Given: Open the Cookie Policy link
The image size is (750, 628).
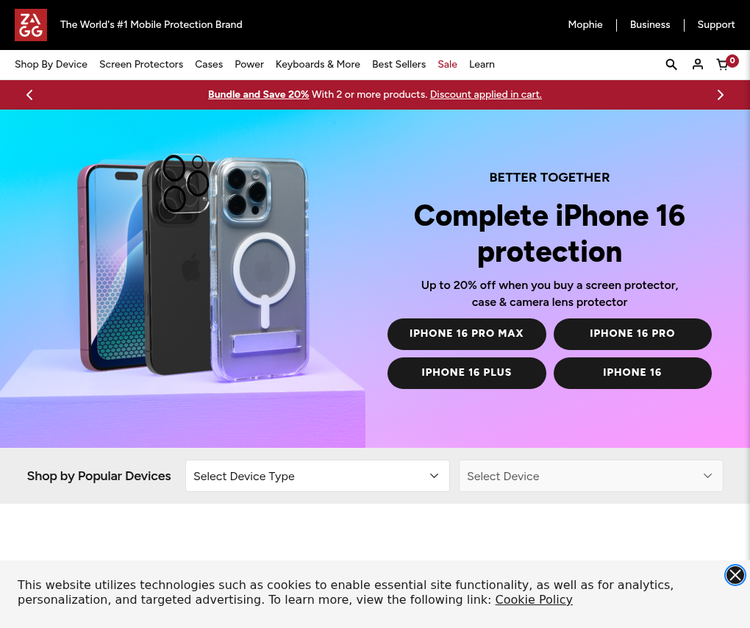Looking at the screenshot, I should click(x=533, y=600).
